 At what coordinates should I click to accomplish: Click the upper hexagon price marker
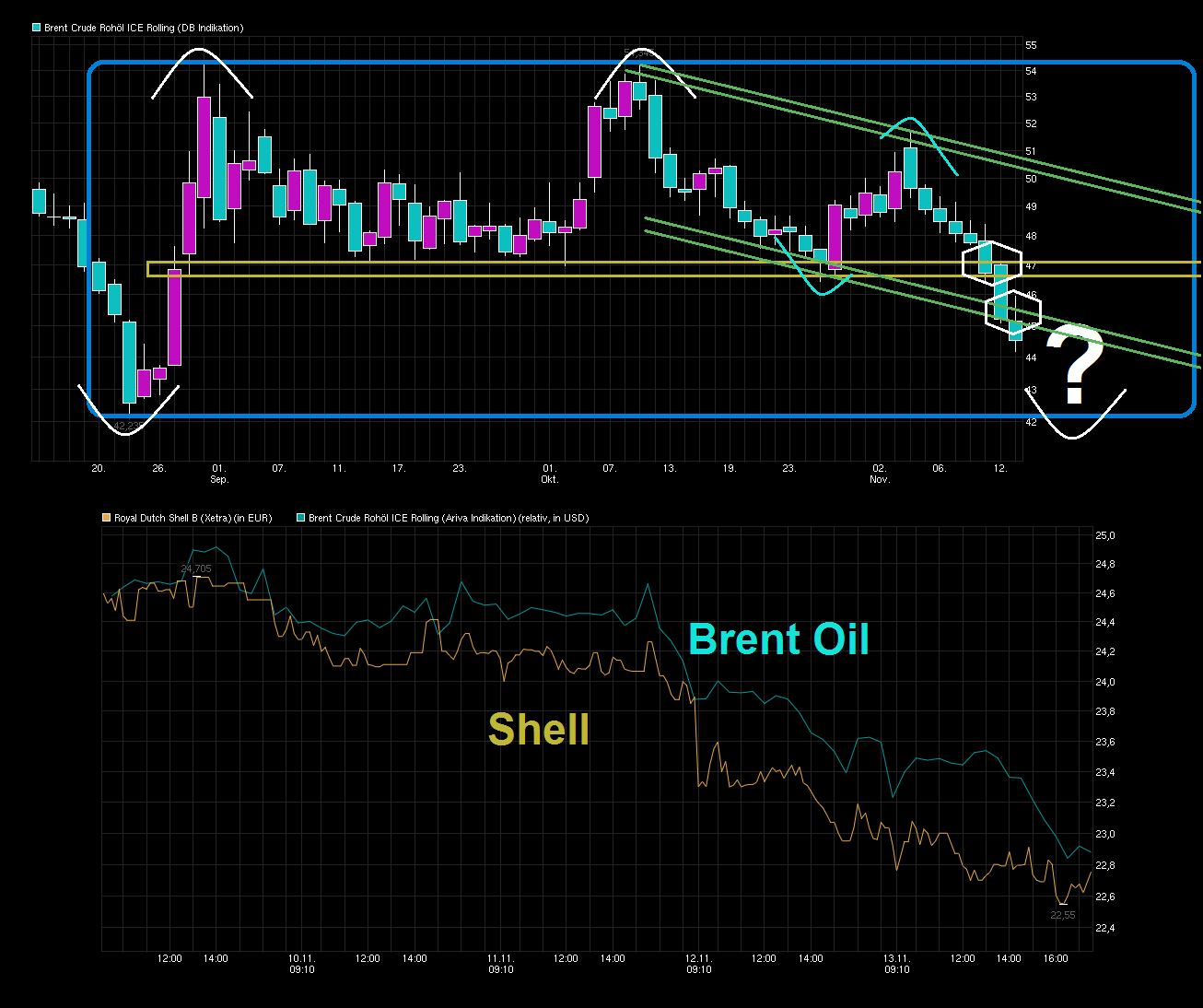click(x=993, y=264)
